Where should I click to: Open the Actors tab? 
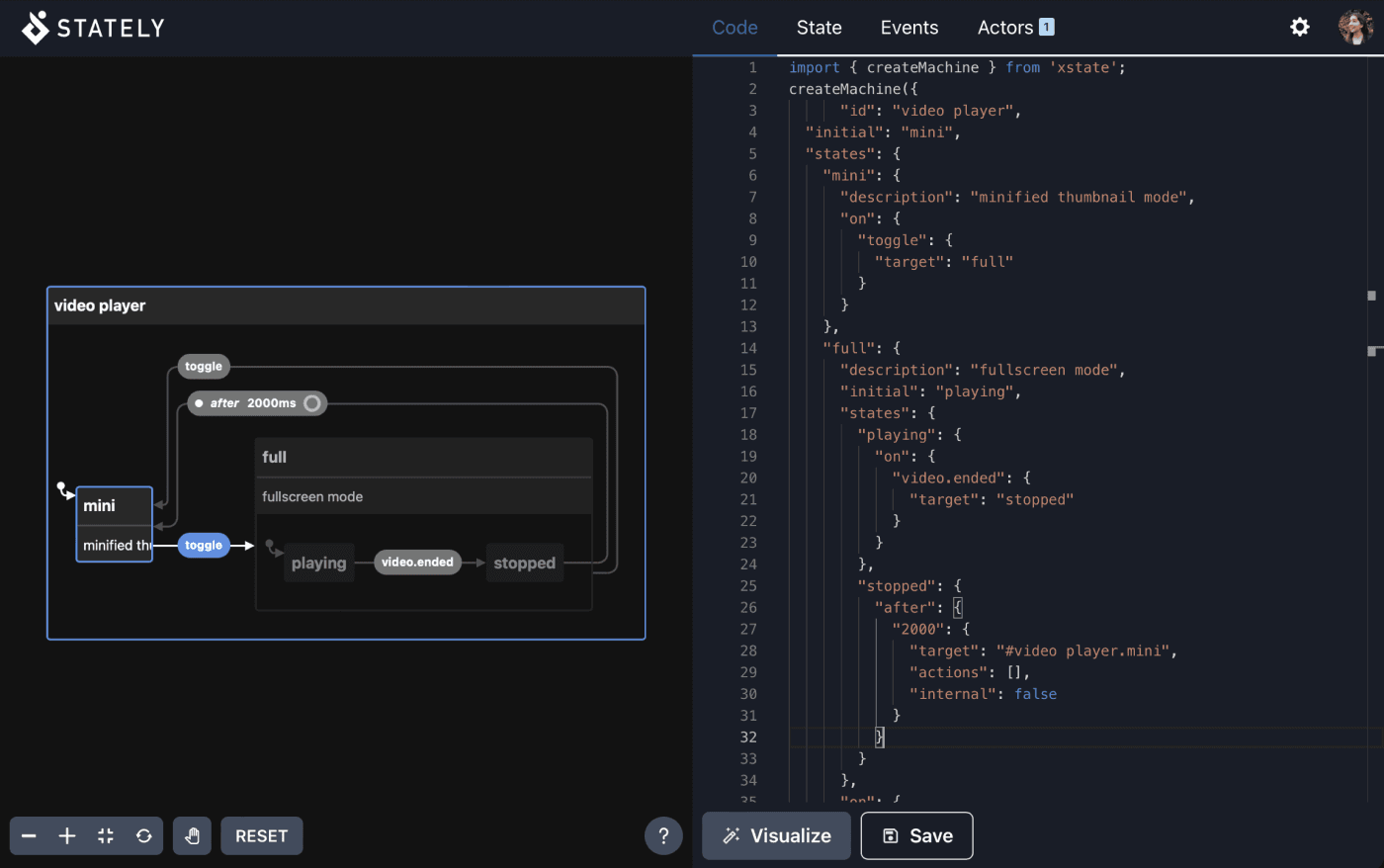pos(1005,27)
